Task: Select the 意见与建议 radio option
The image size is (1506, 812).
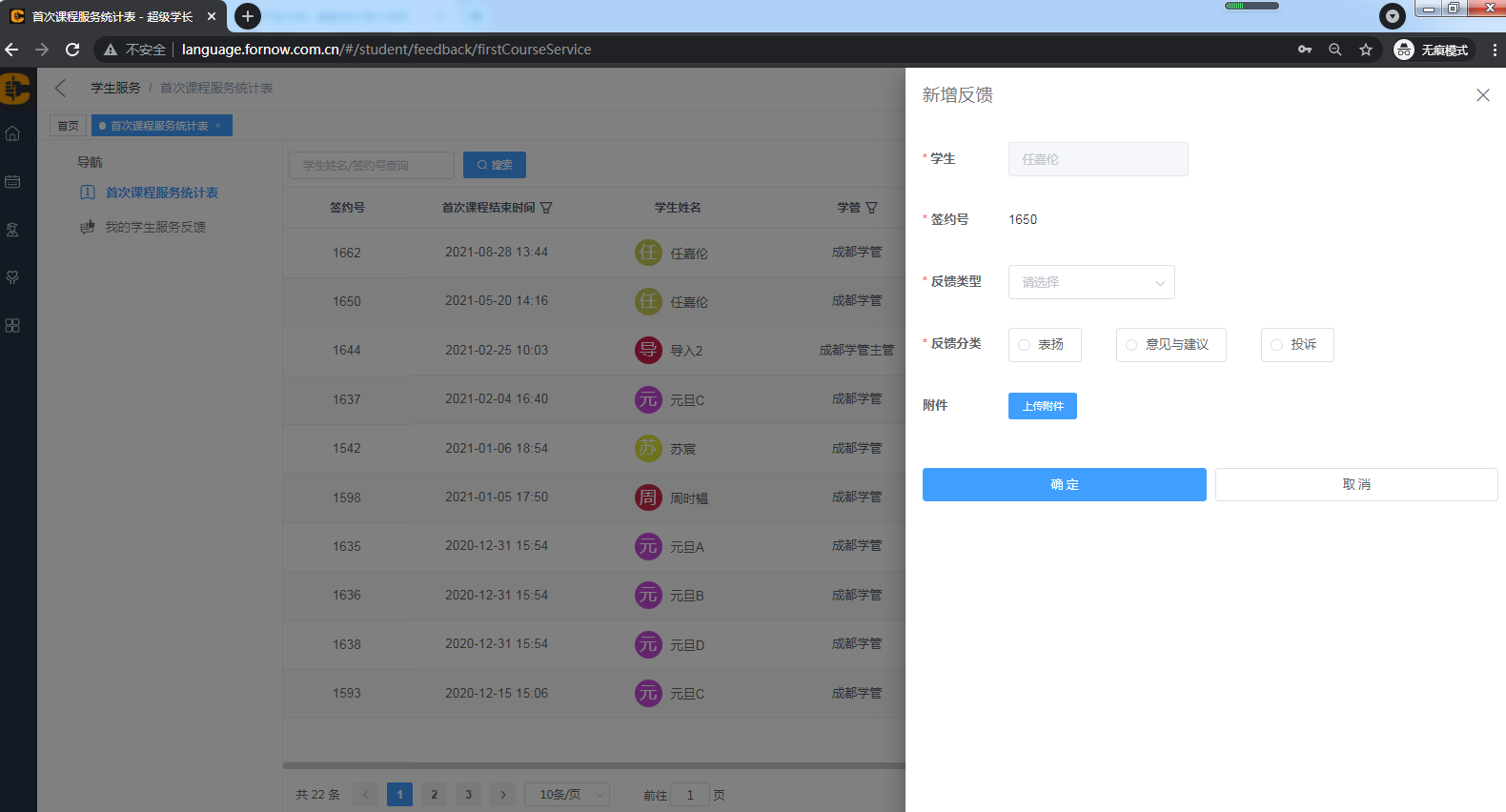Action: 1131,345
